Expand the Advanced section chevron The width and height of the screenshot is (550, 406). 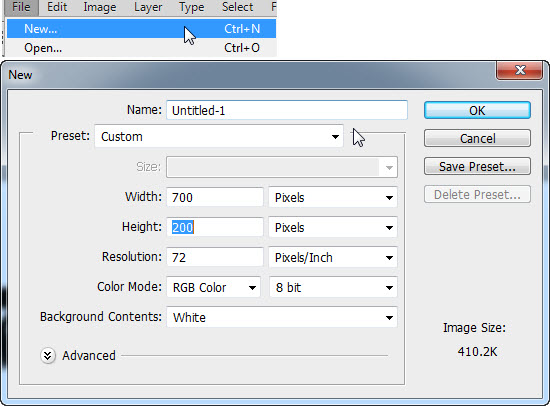[x=48, y=356]
